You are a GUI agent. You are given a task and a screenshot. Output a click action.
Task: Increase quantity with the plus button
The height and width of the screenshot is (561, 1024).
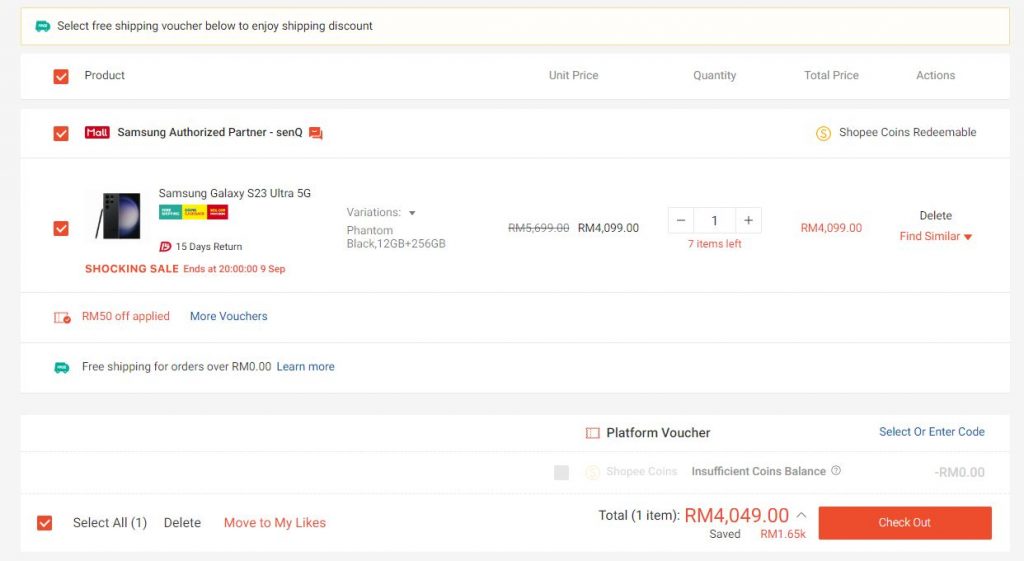748,220
